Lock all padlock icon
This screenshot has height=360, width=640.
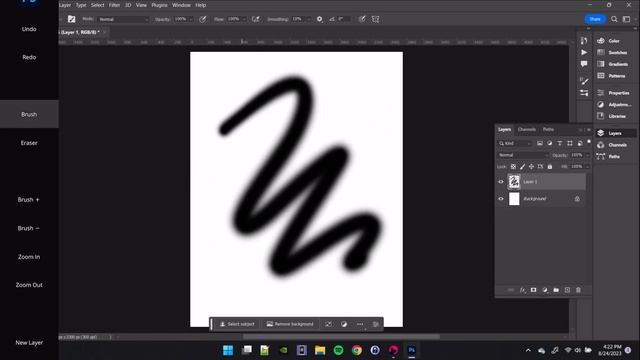point(550,167)
